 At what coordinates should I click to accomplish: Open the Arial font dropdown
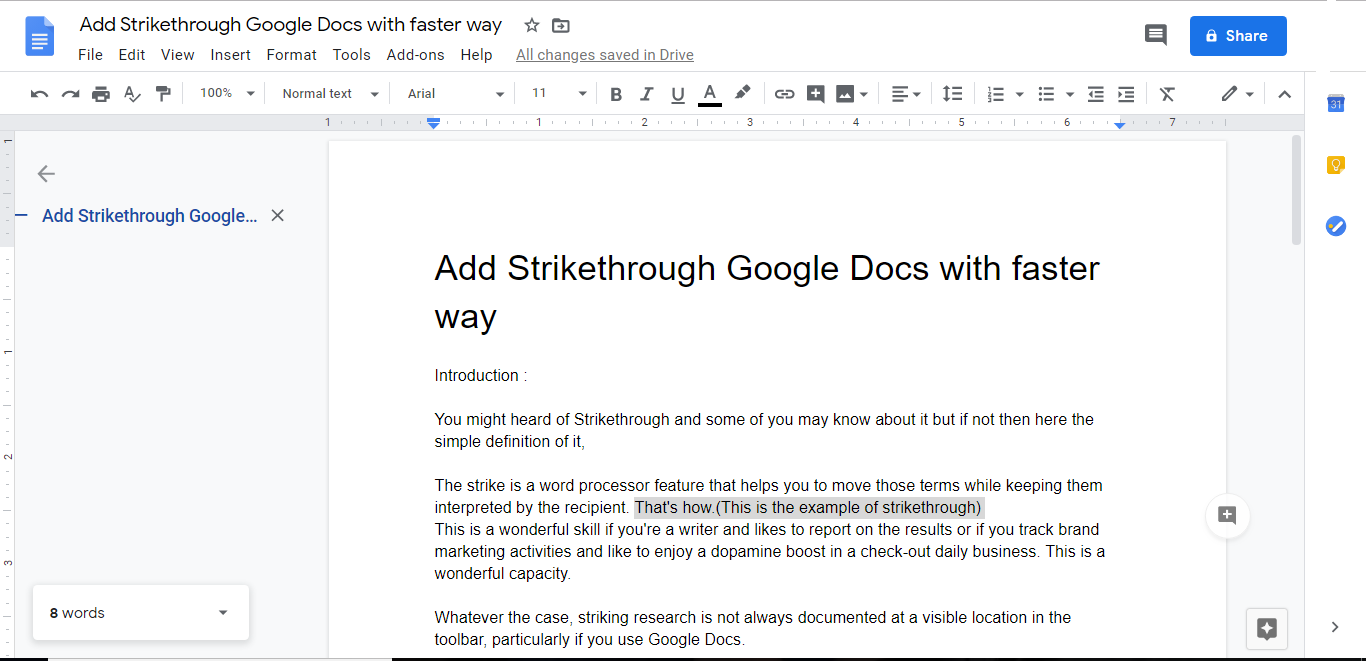pyautogui.click(x=456, y=94)
